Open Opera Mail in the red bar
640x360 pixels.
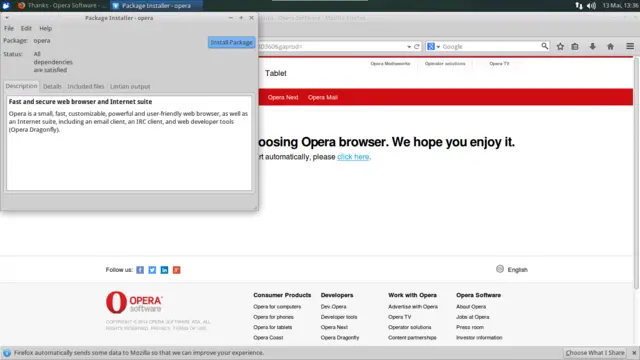coord(322,98)
